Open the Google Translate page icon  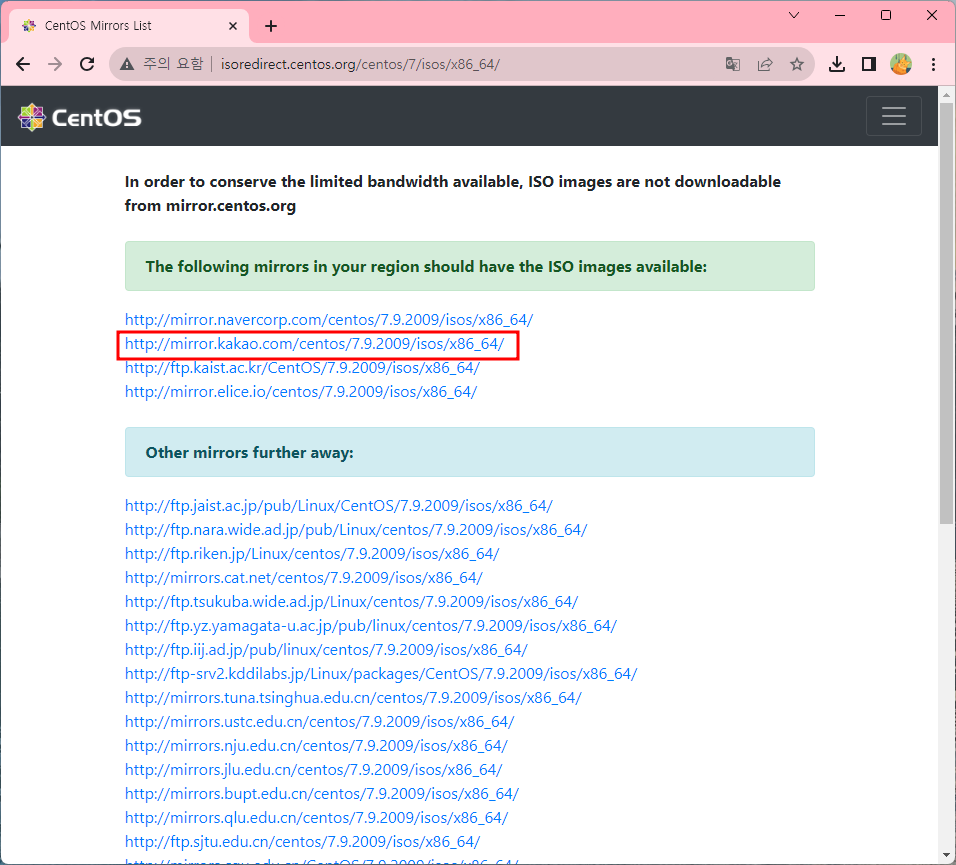coord(733,64)
